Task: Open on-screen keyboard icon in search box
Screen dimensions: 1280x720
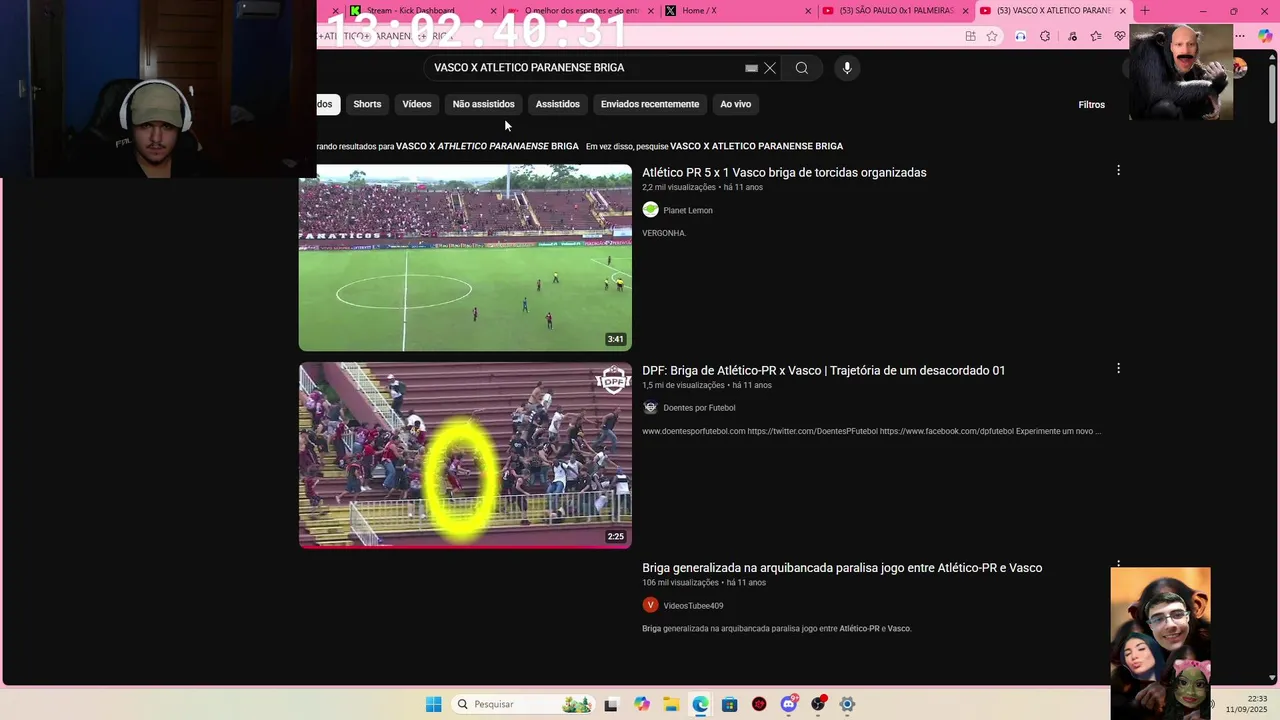Action: coord(751,68)
